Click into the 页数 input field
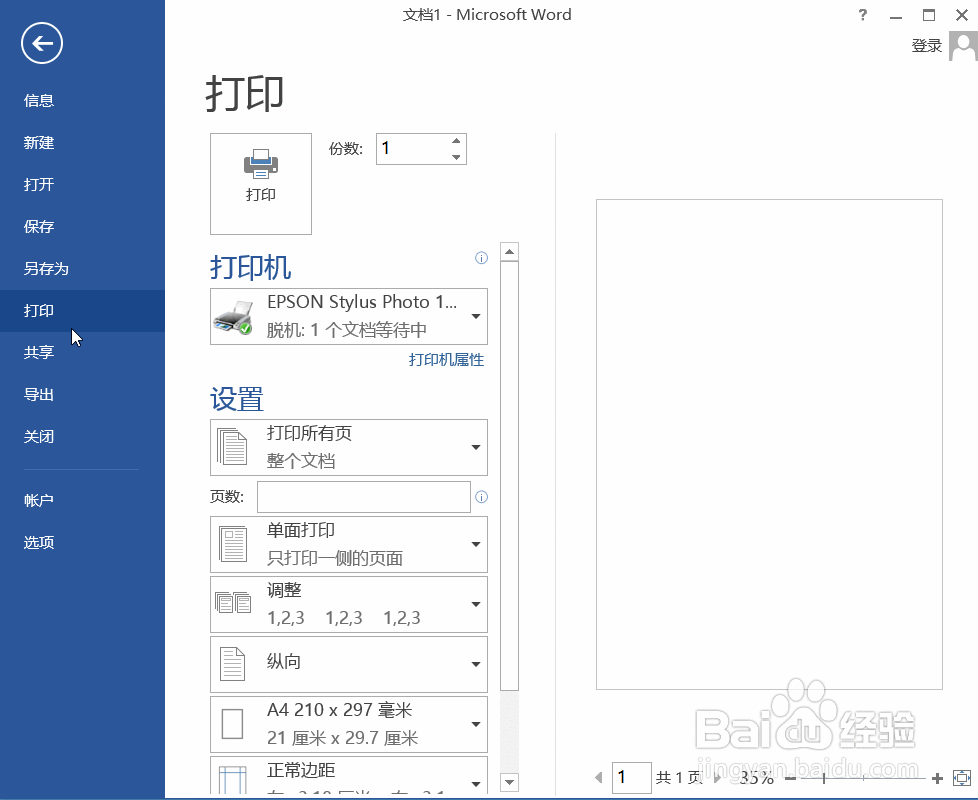The image size is (978, 800). [x=364, y=497]
